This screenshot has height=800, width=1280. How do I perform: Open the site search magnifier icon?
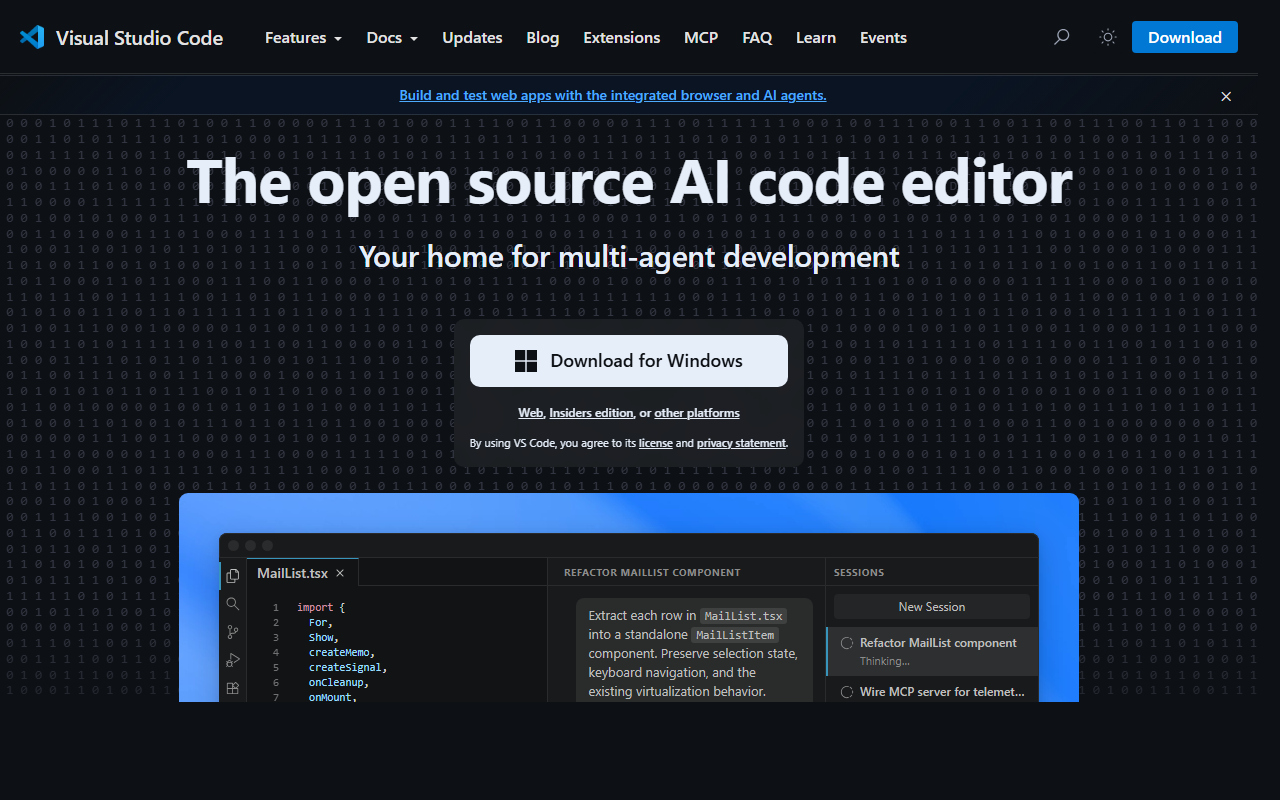1062,37
